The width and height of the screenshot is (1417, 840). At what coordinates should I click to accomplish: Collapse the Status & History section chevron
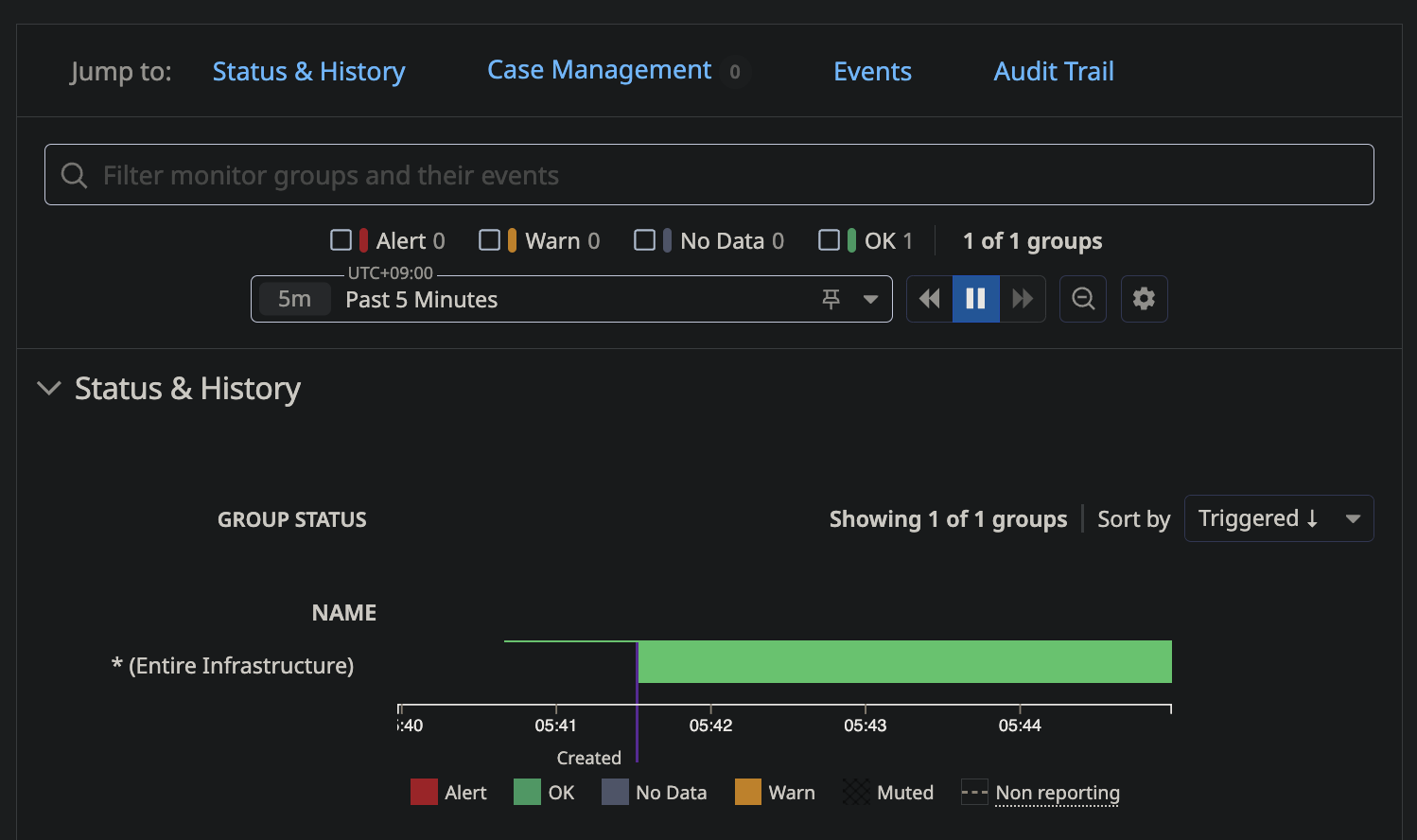pos(48,388)
